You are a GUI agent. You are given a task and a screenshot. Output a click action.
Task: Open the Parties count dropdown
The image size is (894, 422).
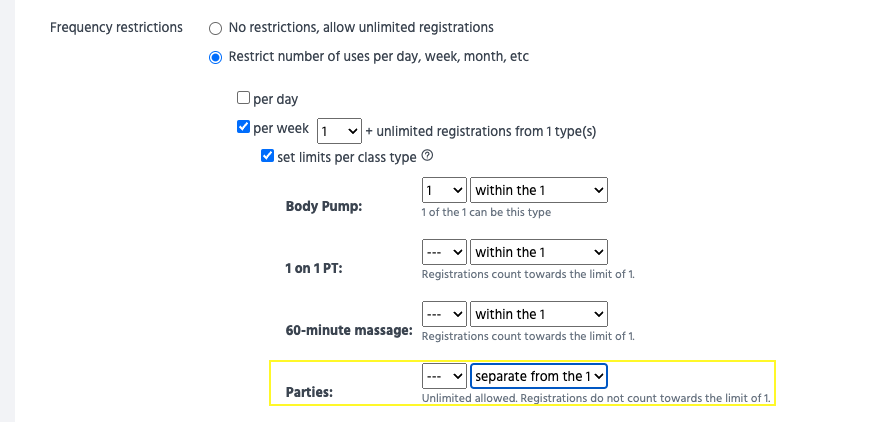pos(444,376)
